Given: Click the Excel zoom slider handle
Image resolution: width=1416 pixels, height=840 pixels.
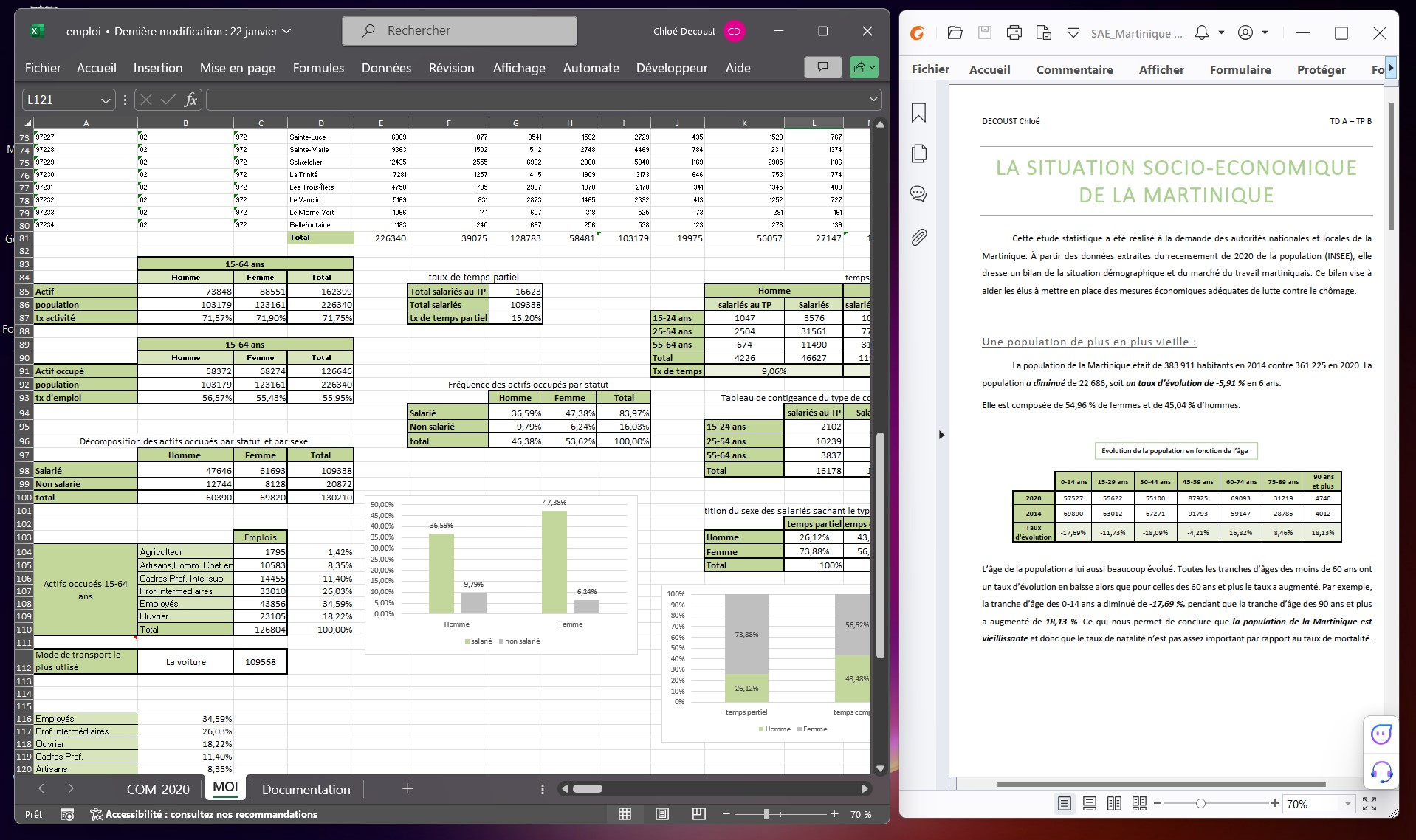Looking at the screenshot, I should click(766, 813).
